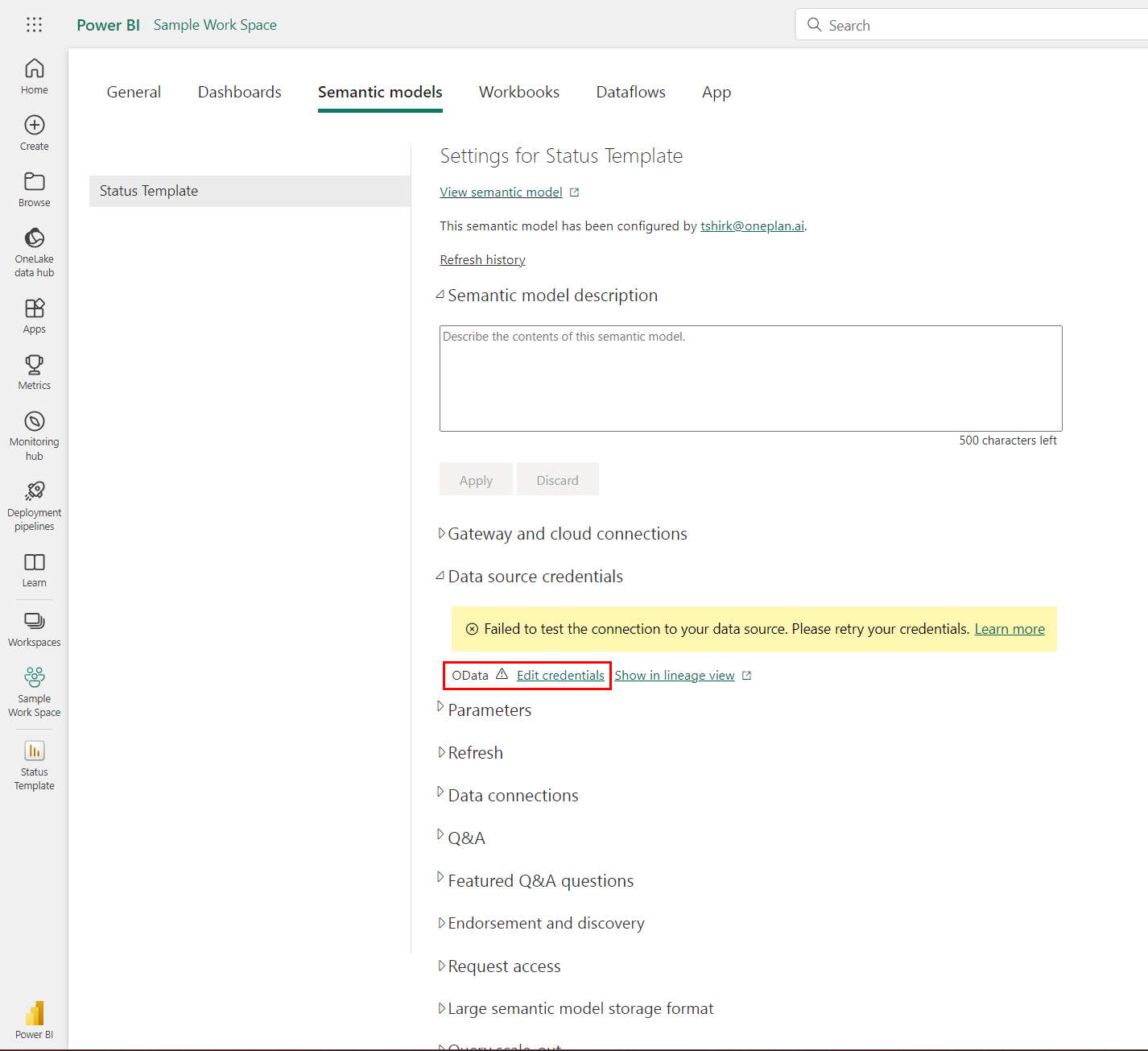Click Power BI title in header
1148x1051 pixels.
(x=108, y=25)
